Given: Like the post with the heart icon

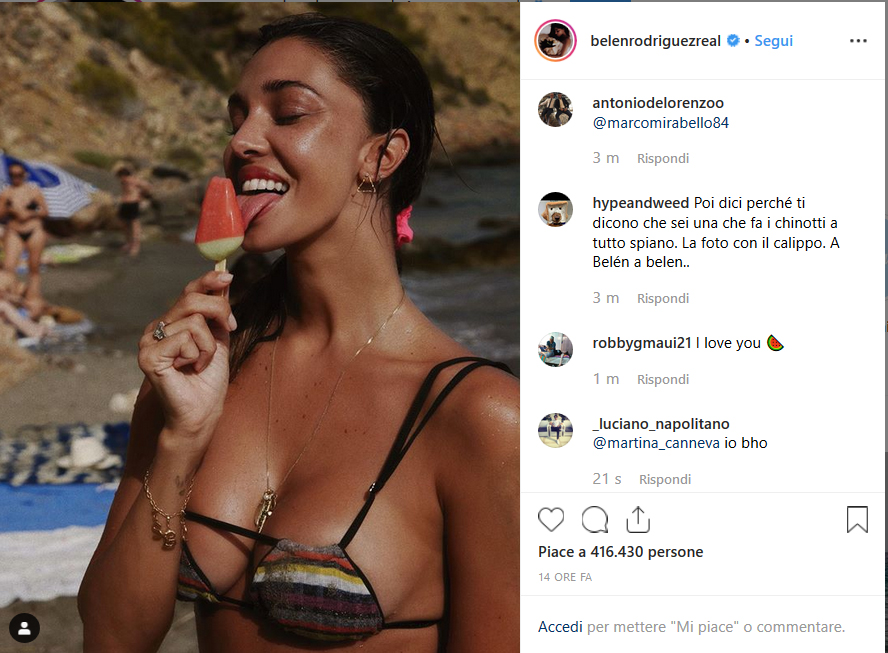Looking at the screenshot, I should click(551, 519).
